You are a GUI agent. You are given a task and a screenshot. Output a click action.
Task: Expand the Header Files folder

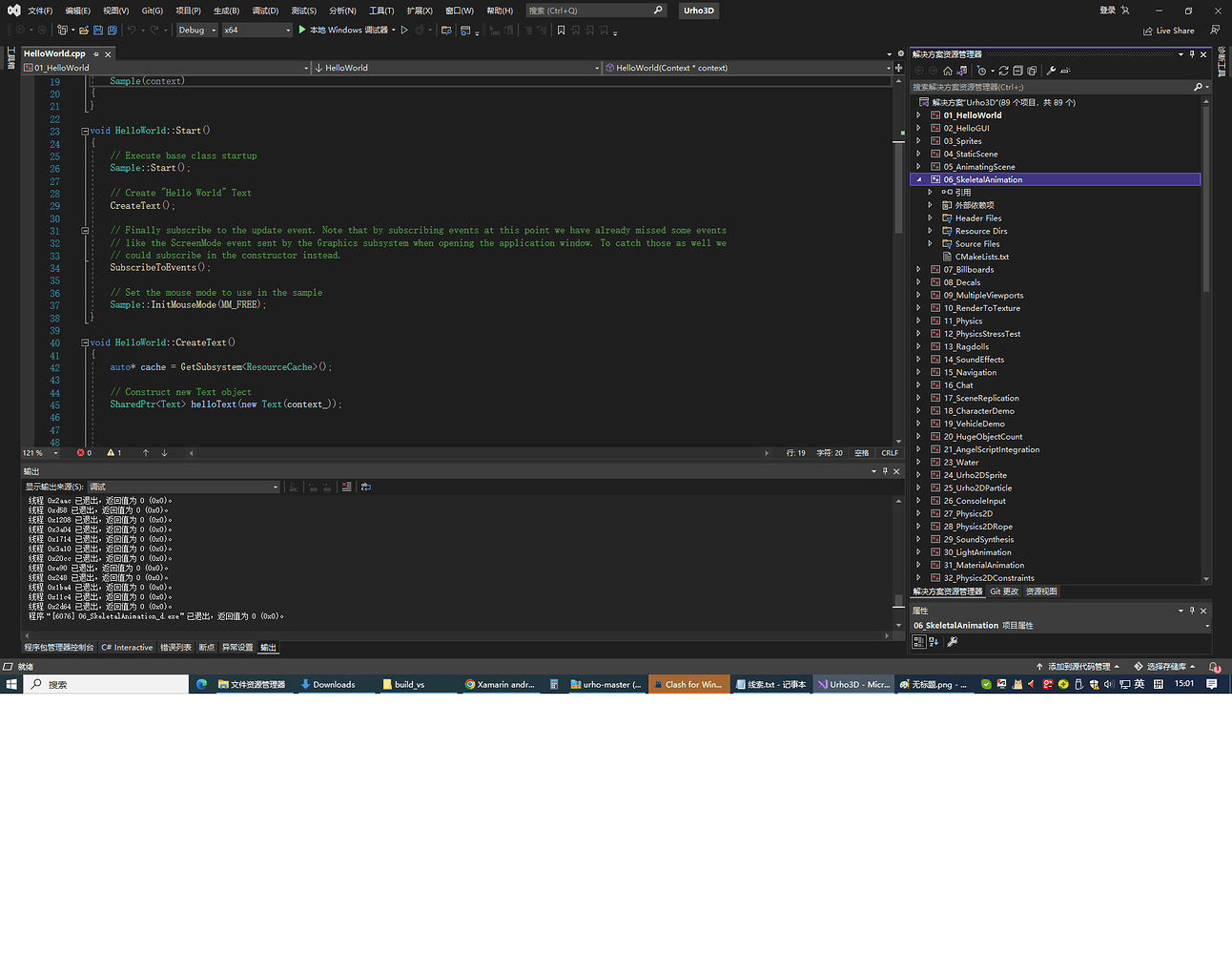pyautogui.click(x=931, y=218)
